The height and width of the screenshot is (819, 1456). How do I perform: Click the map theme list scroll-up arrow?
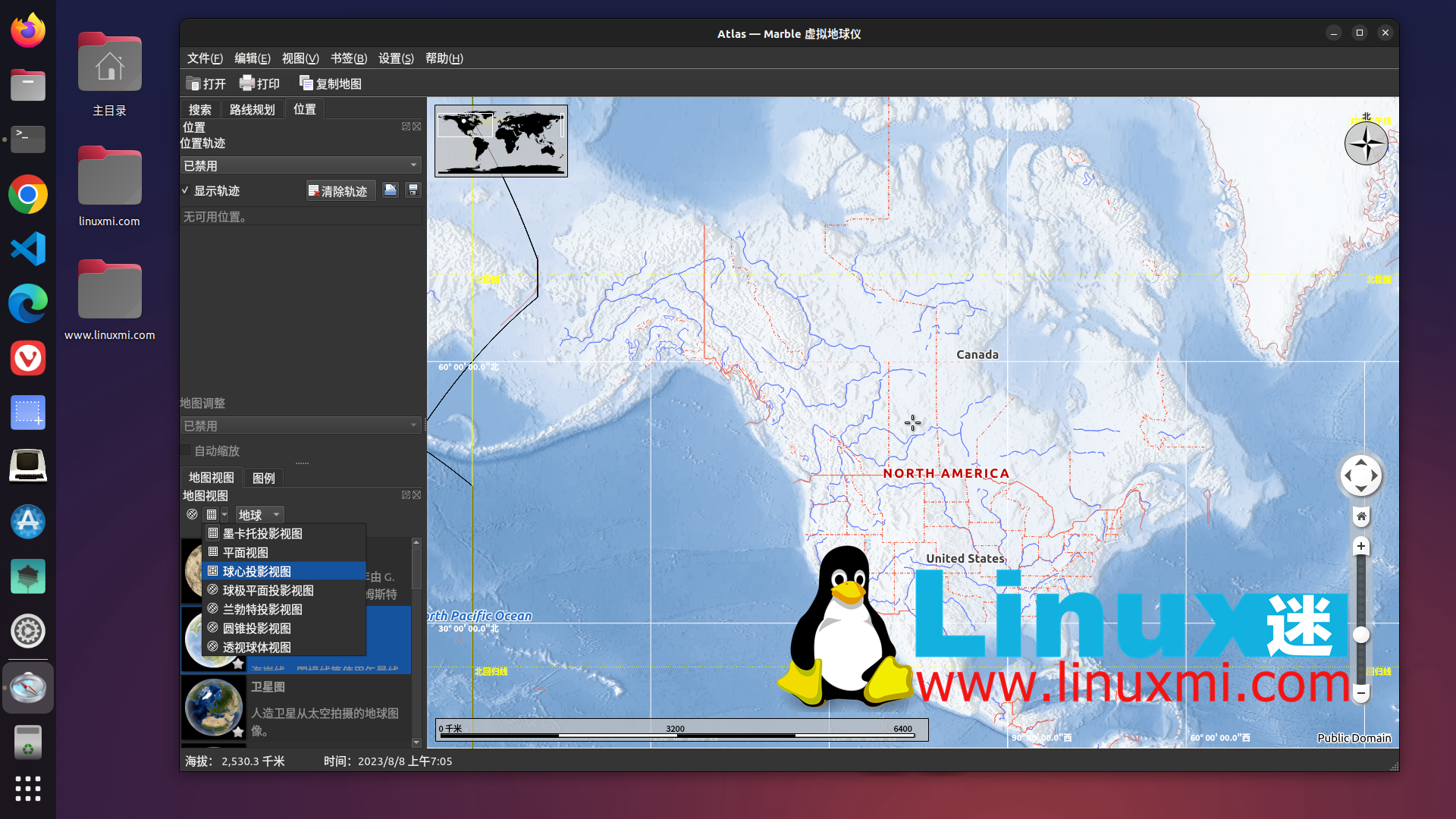[416, 543]
